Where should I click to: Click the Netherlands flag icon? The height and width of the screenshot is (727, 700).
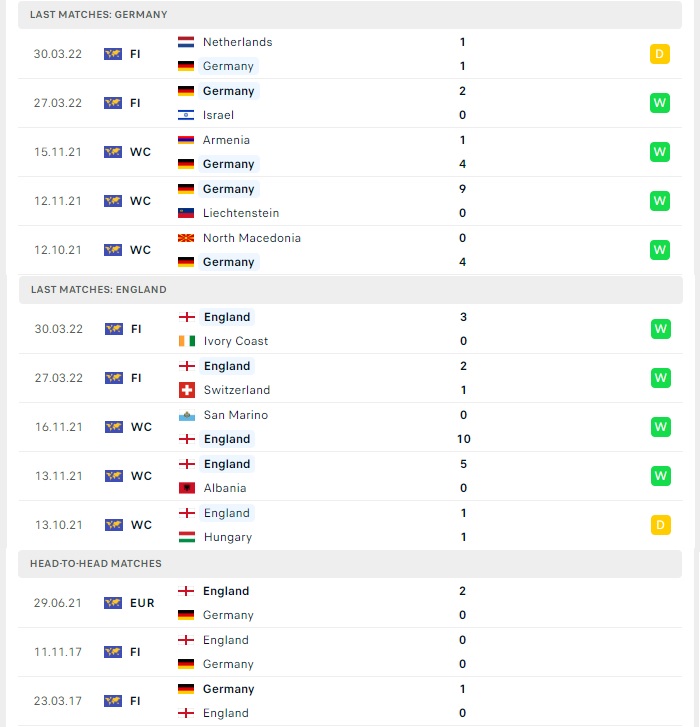186,42
